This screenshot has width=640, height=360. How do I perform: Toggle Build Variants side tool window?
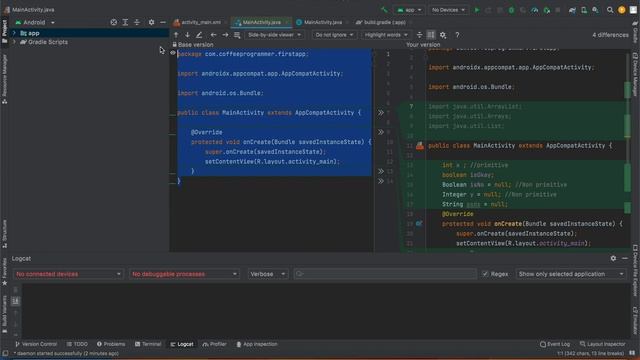[4, 314]
